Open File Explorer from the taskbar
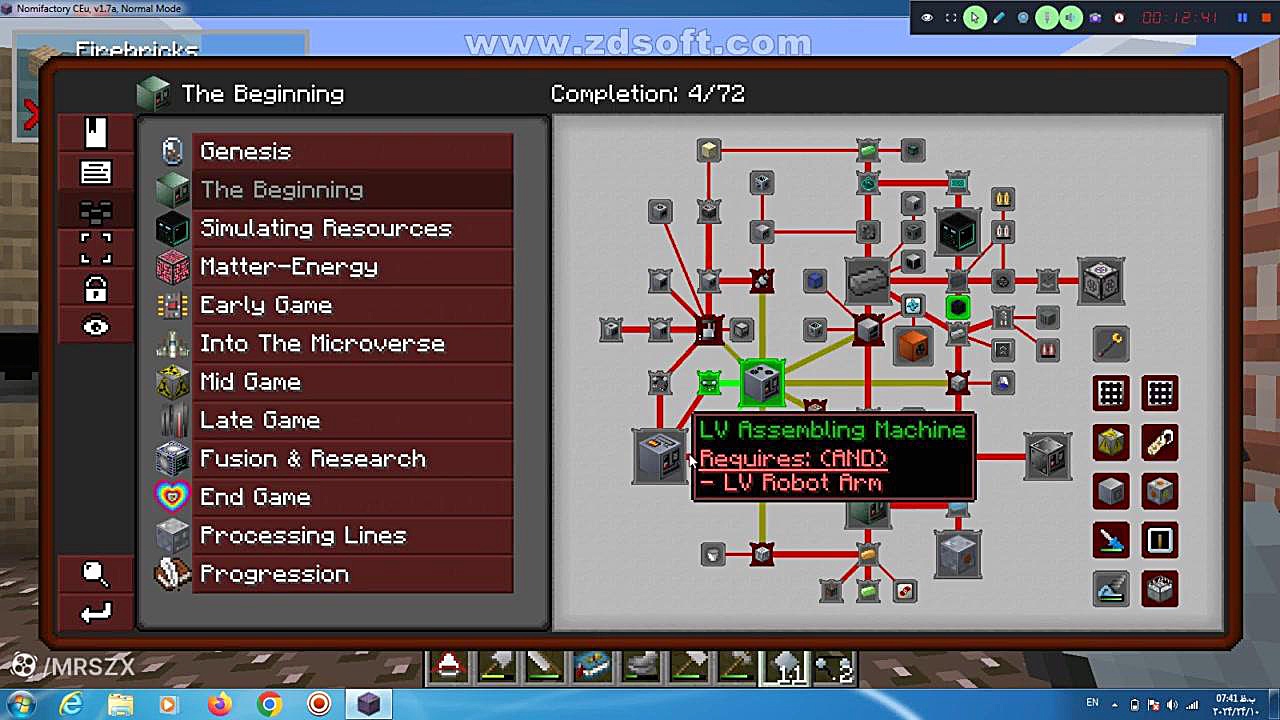Viewport: 1280px width, 720px height. tap(120, 704)
